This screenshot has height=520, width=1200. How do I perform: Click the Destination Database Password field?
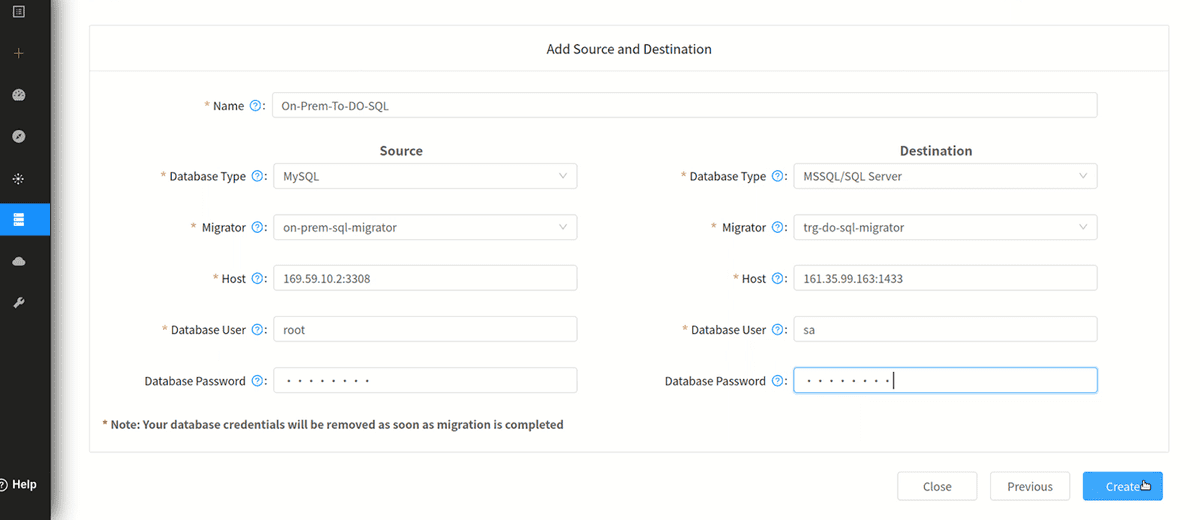pos(945,380)
